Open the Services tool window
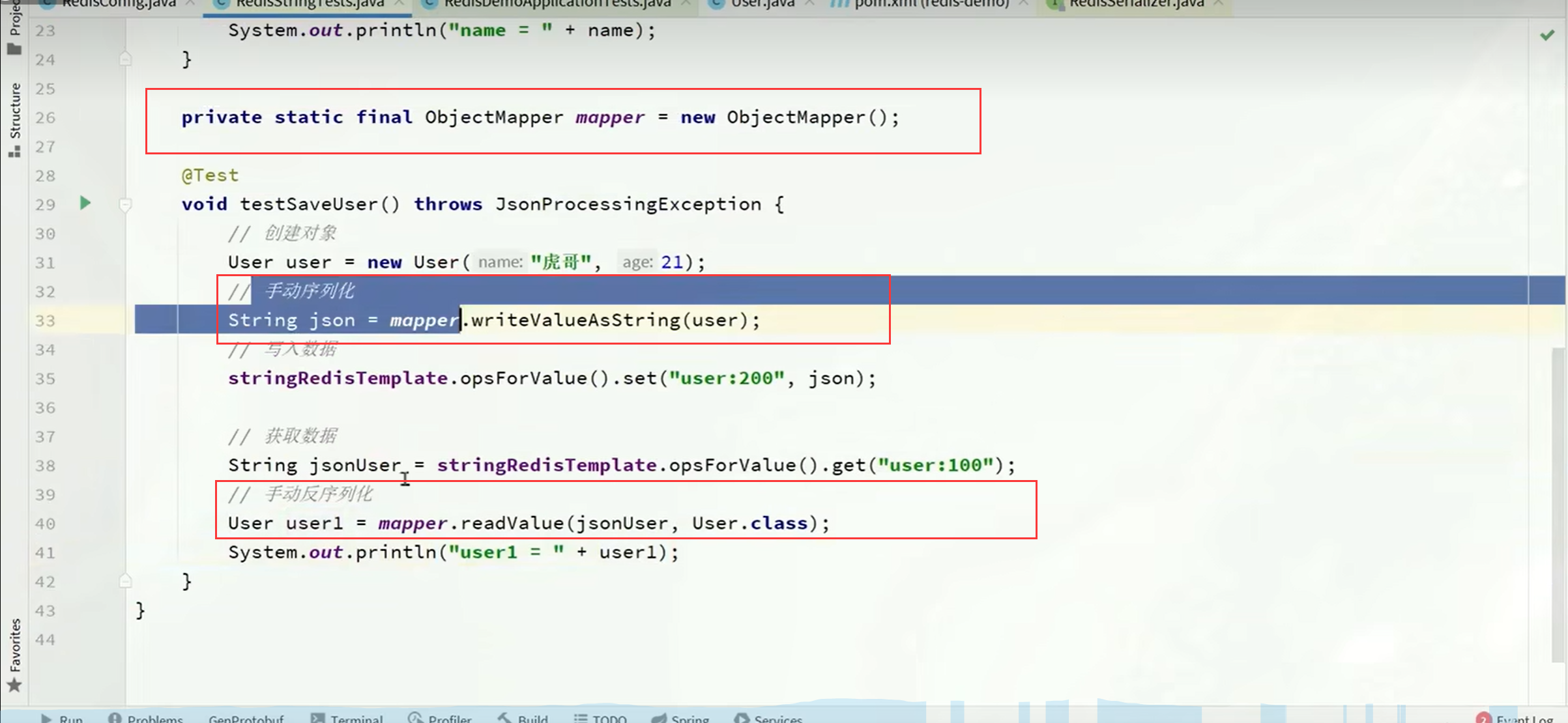The height and width of the screenshot is (723, 1568). 768,718
